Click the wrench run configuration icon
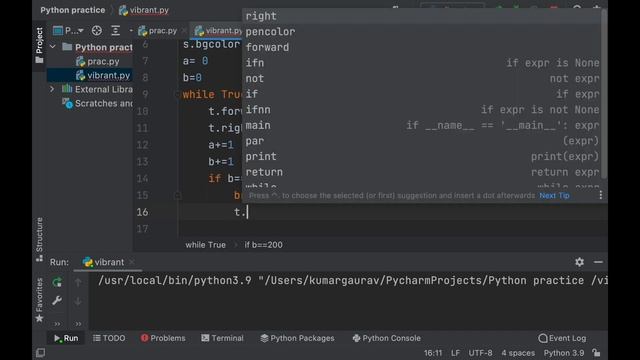The image size is (640, 360). 57,301
